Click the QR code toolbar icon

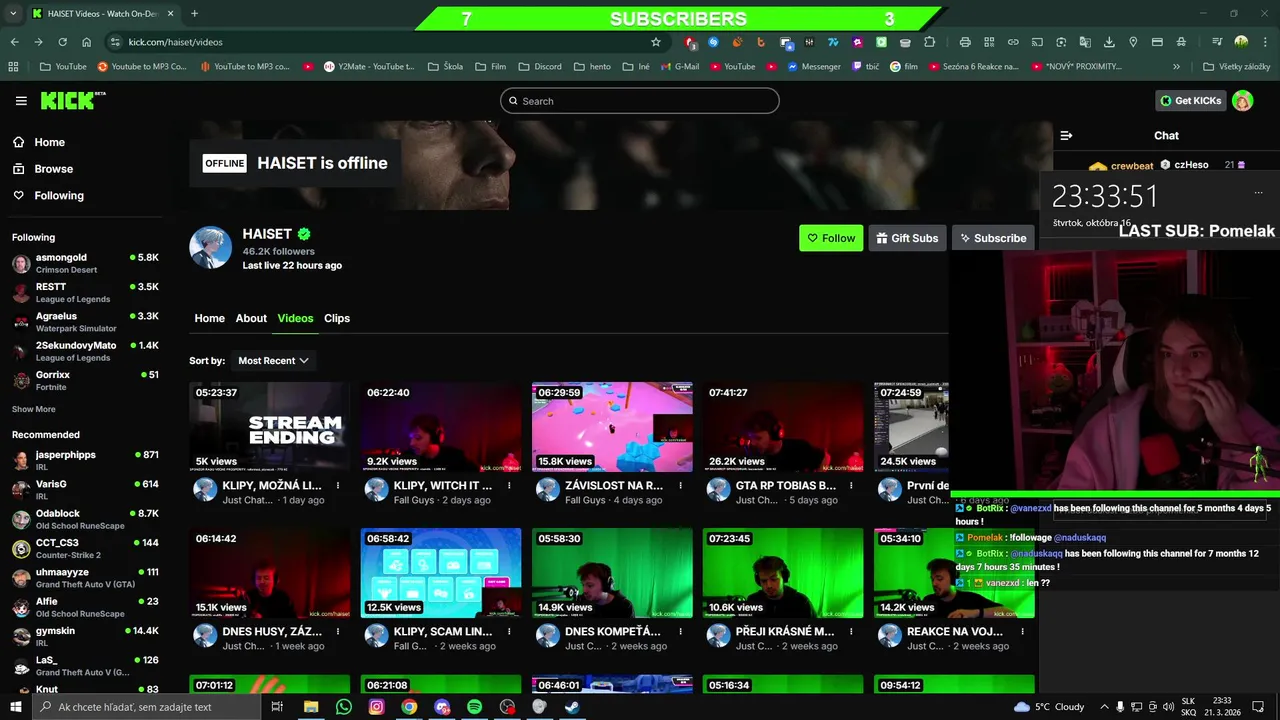[989, 42]
